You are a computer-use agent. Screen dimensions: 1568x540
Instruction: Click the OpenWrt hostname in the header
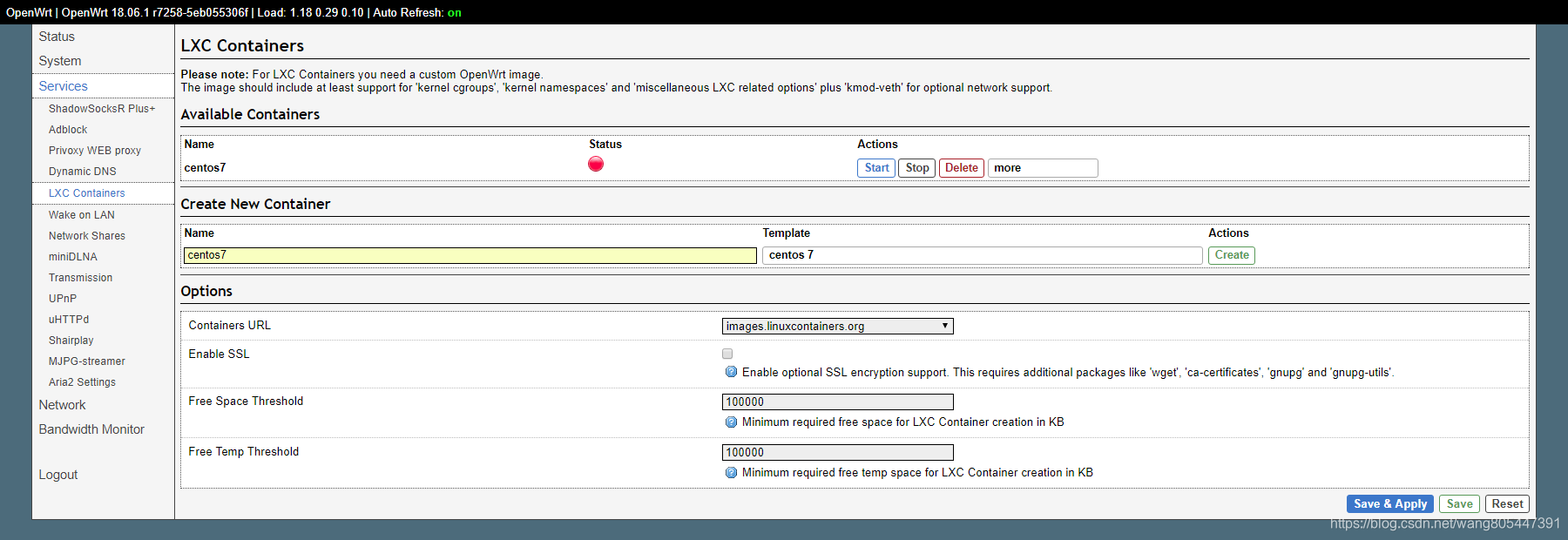[29, 12]
